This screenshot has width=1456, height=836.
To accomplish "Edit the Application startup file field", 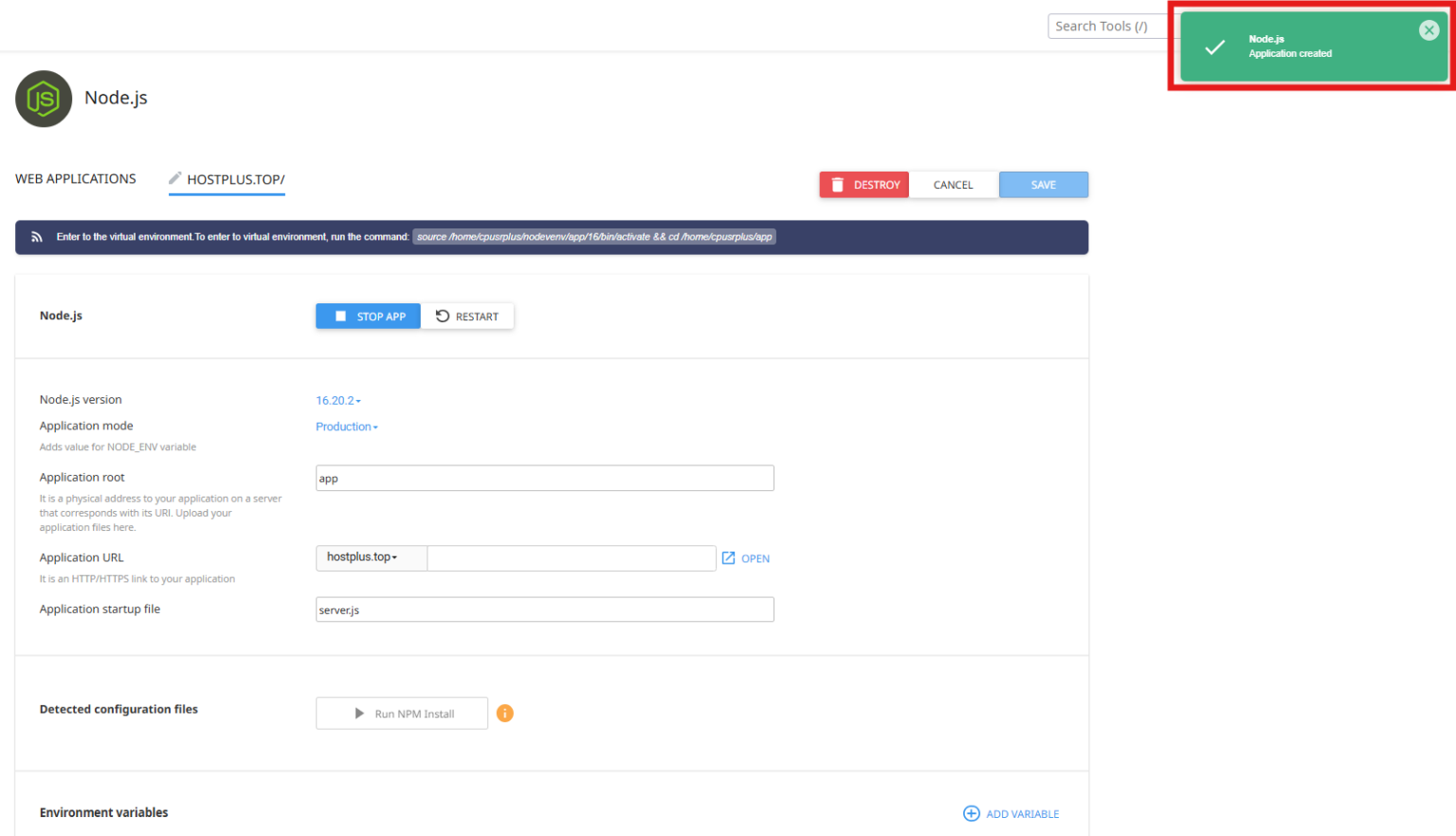I will (545, 609).
